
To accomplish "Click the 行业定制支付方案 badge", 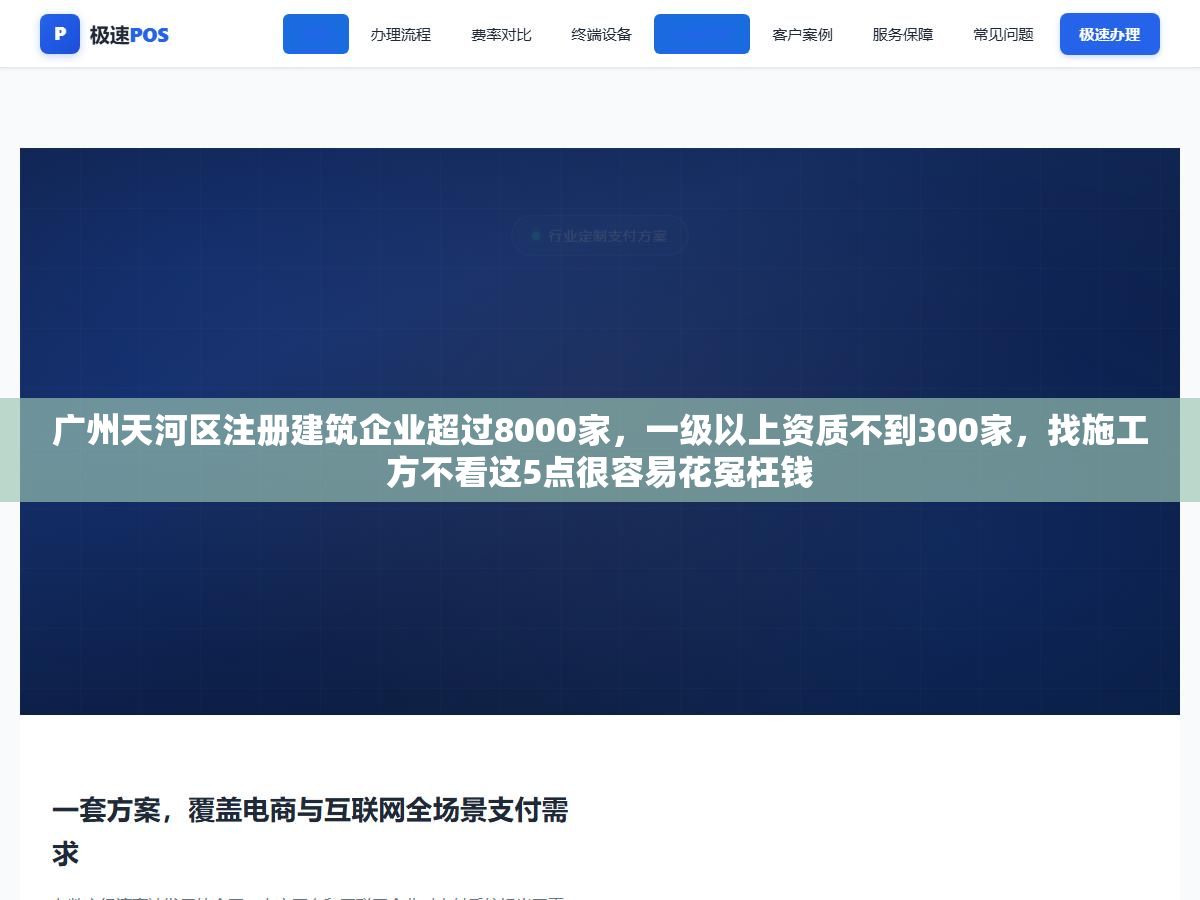I will pos(600,236).
